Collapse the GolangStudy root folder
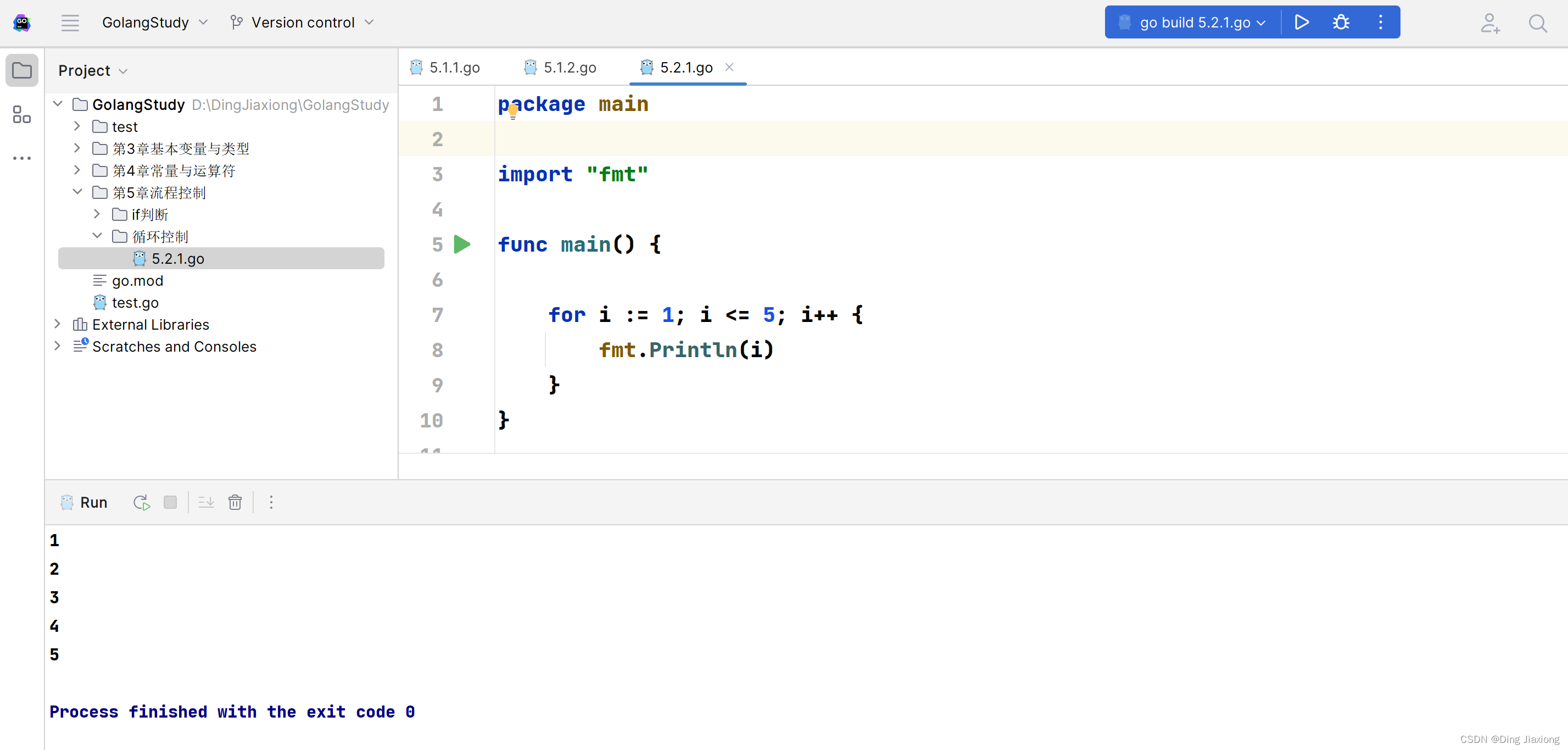Screen dimensions: 1568x750 (58, 104)
